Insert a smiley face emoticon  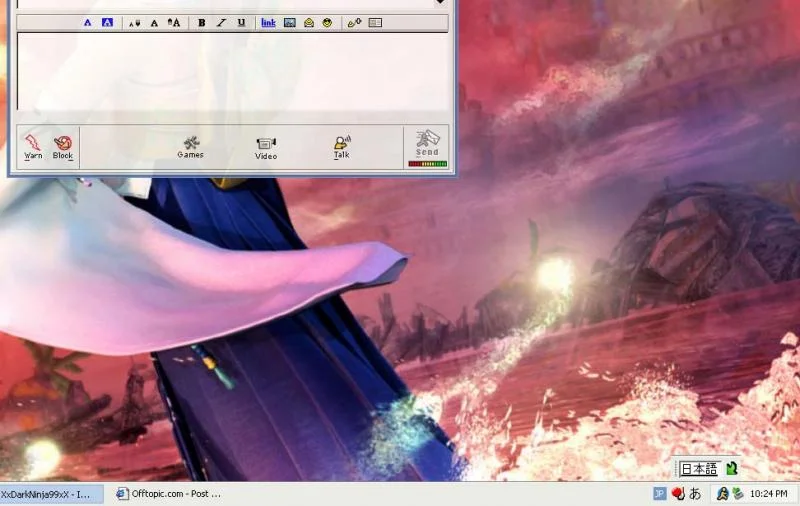pyautogui.click(x=328, y=22)
